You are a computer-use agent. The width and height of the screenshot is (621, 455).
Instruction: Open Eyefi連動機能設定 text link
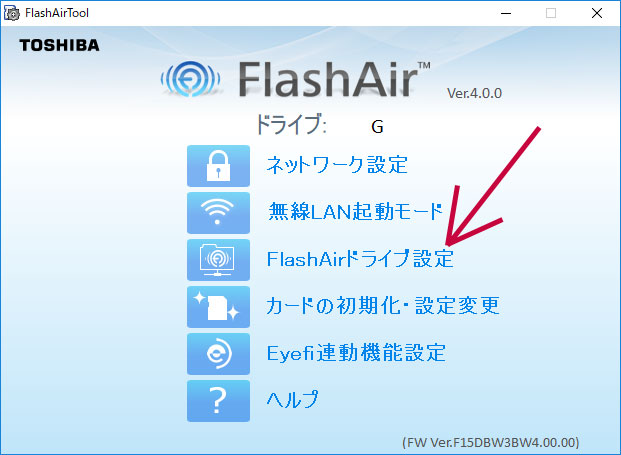pos(356,352)
